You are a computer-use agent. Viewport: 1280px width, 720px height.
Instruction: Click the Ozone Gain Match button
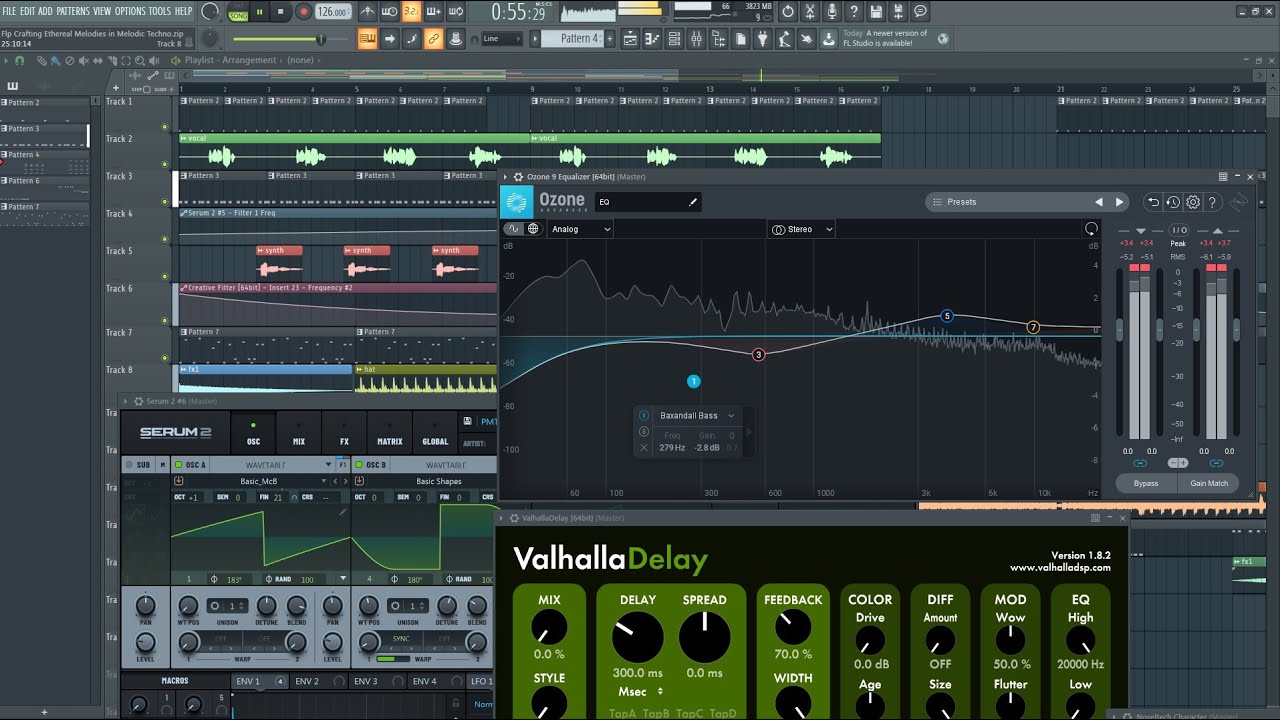pyautogui.click(x=1209, y=483)
